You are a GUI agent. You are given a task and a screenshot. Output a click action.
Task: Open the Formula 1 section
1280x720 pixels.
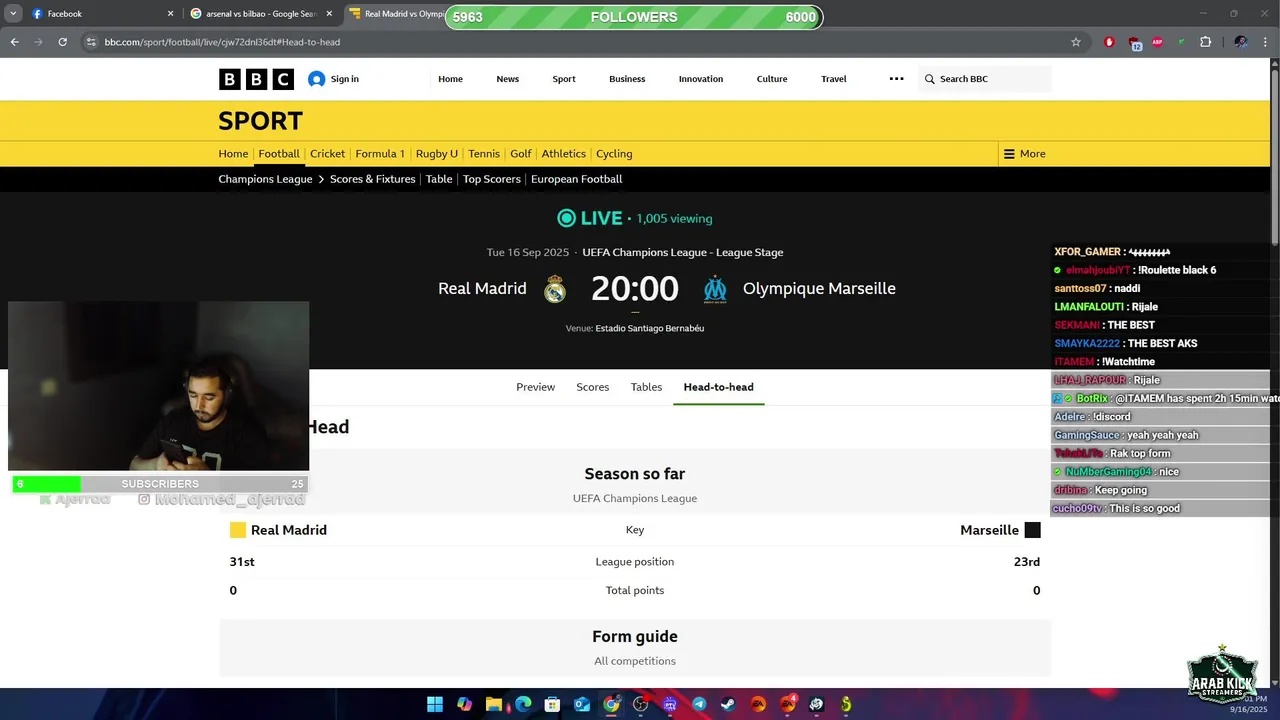coord(380,154)
